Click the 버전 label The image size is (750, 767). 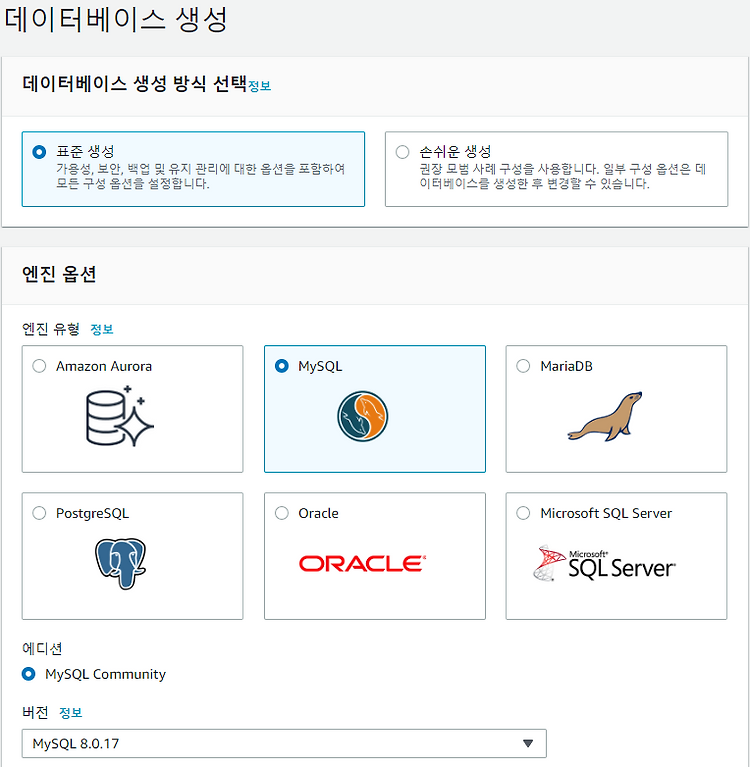point(35,712)
